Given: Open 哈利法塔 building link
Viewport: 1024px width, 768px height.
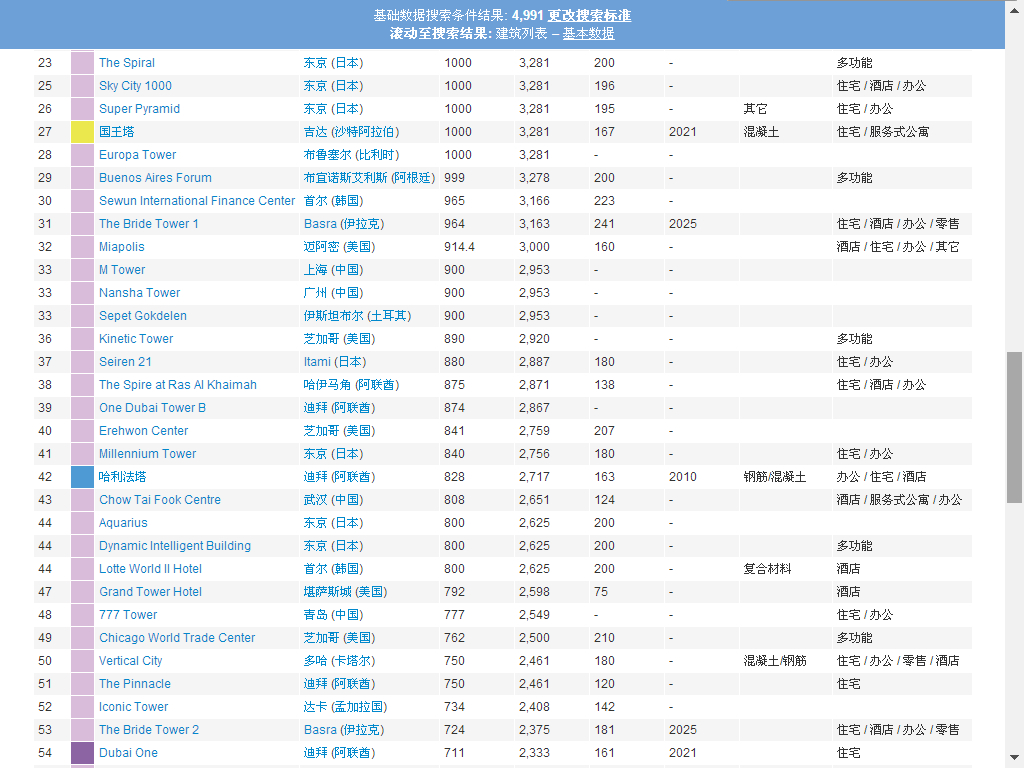Looking at the screenshot, I should click(122, 477).
